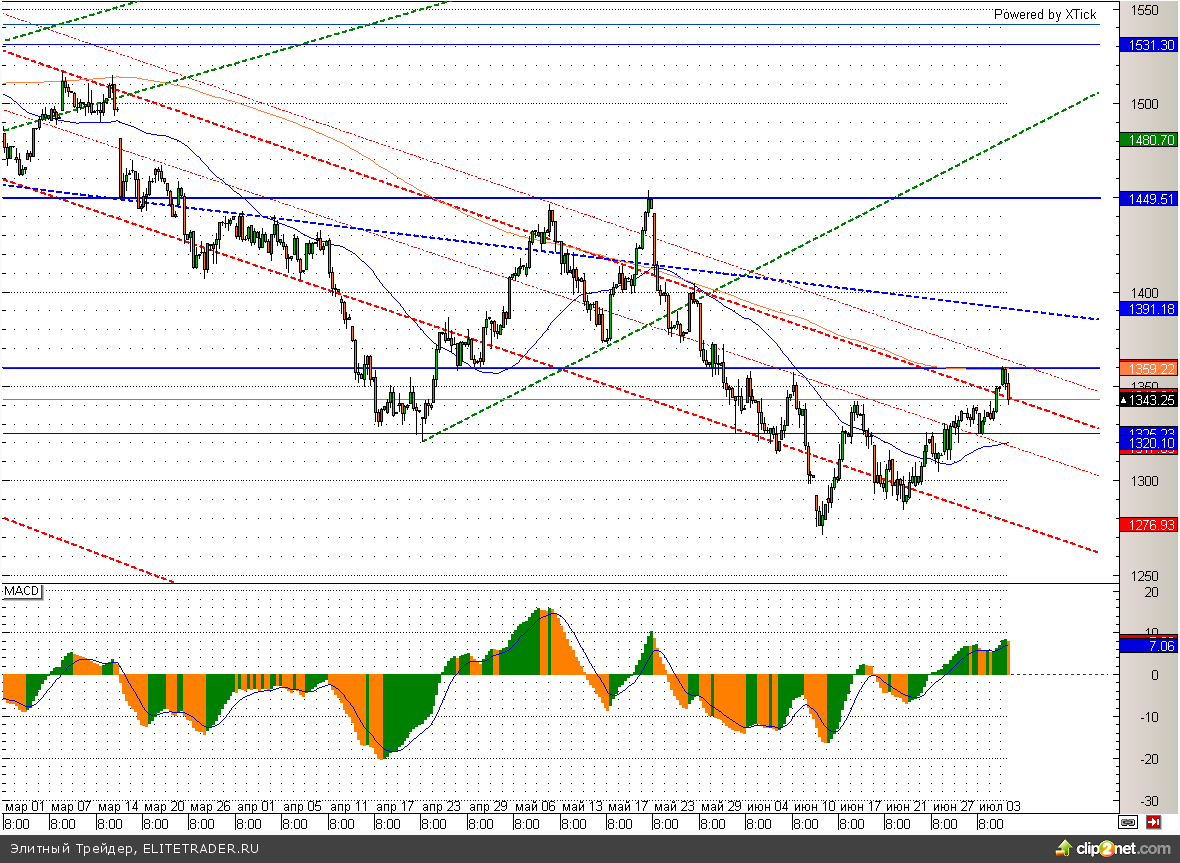Click the 'мар 01' date on time axis
1180x863 pixels.
coord(26,806)
